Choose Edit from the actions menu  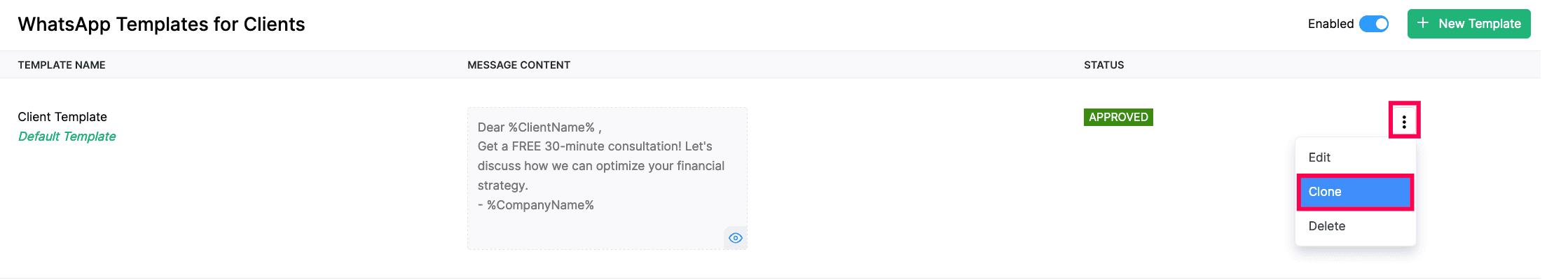[1319, 157]
